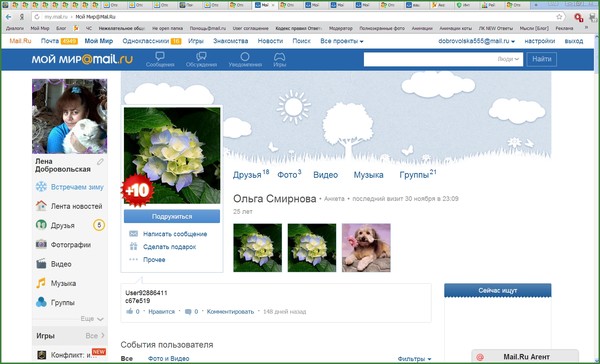Viewport: 600px width, 364px height.
Task: Click the Подружиться button
Action: (x=172, y=216)
